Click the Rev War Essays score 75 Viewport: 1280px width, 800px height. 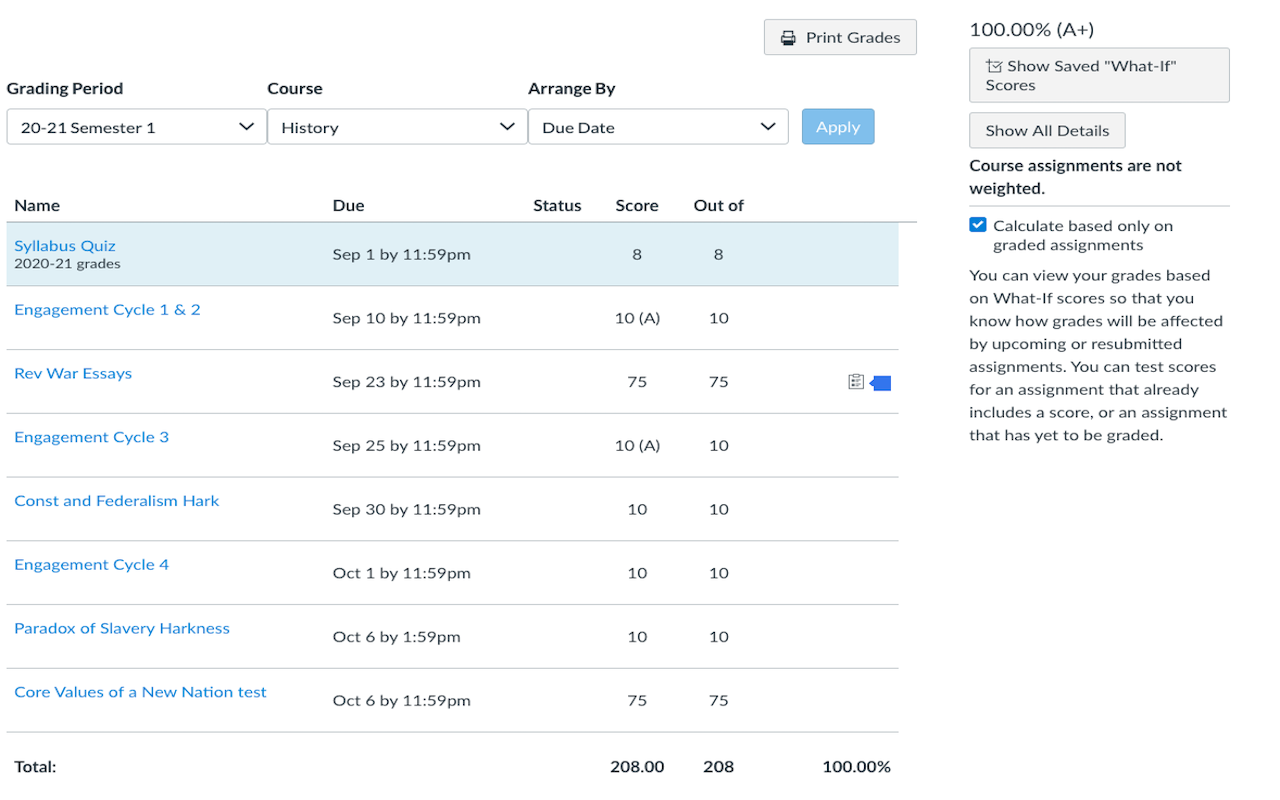[637, 382]
